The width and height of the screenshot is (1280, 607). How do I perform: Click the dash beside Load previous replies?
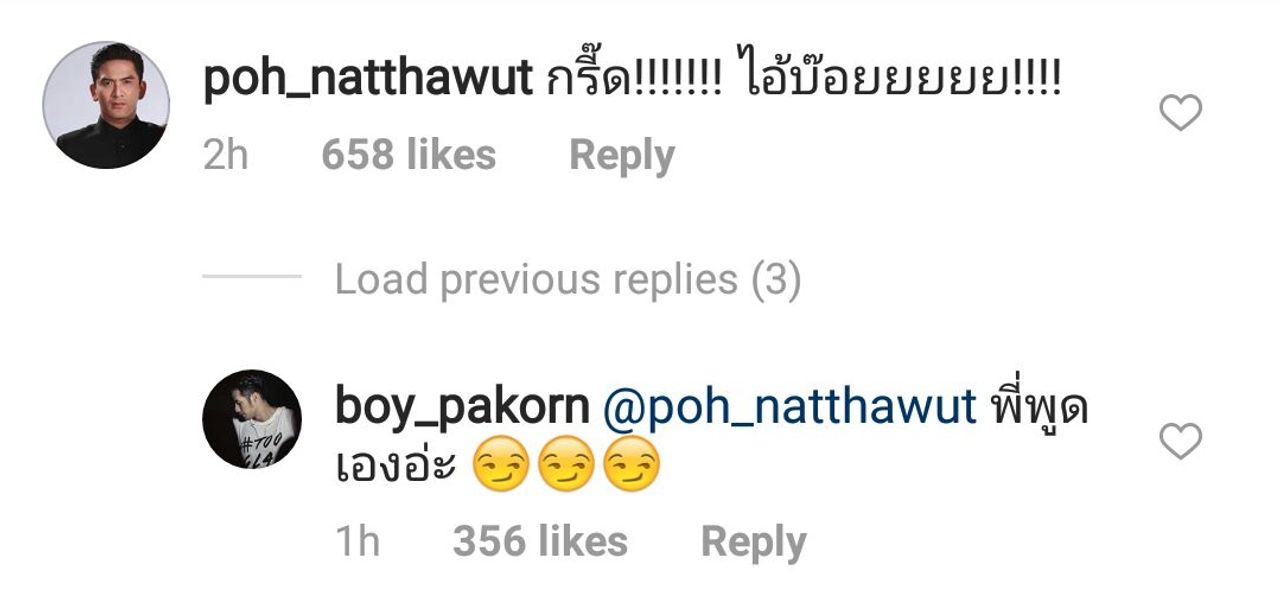tap(251, 277)
